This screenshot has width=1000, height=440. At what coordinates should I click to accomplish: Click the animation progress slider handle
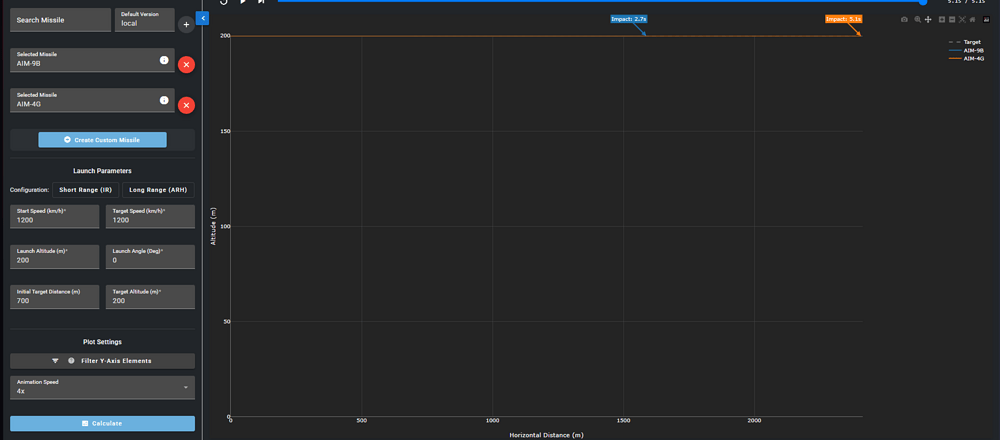923,2
